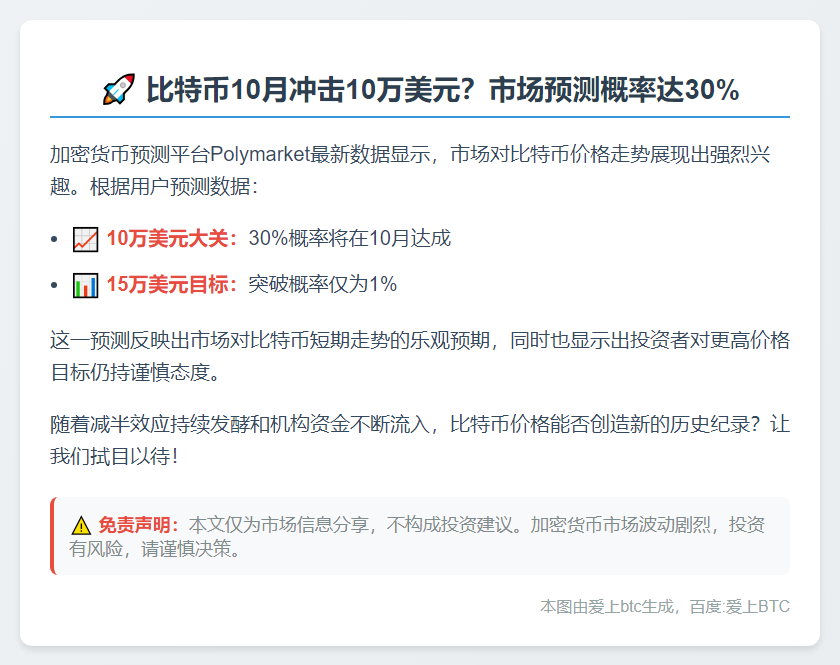Click the bullet dot before 10万美元大关
Screen dimensions: 840x665
pos(54,240)
